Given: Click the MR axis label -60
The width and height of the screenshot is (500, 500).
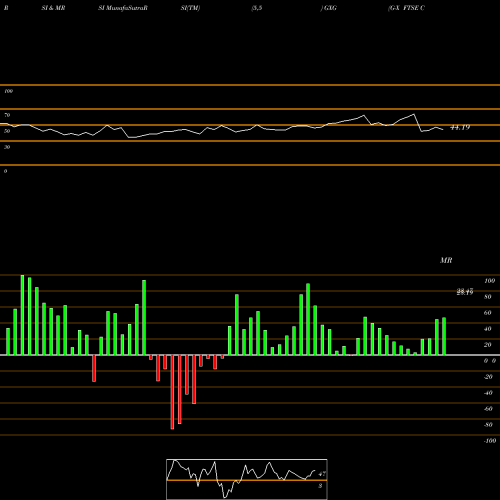Looking at the screenshot, I should click(x=488, y=409).
